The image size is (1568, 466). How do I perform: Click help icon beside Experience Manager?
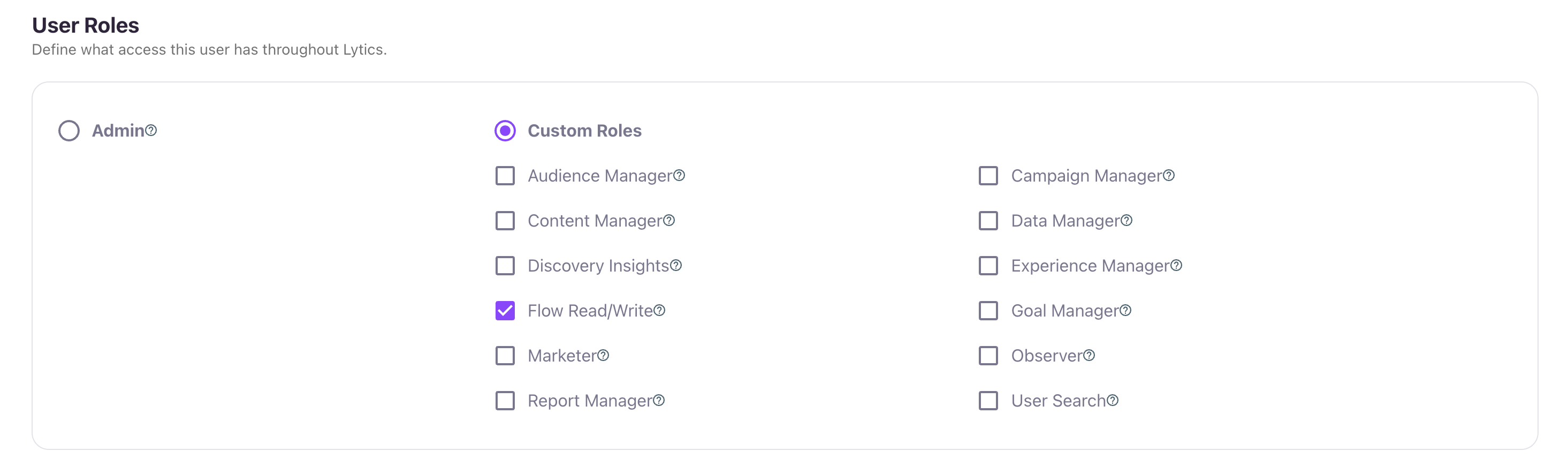pos(1177,265)
